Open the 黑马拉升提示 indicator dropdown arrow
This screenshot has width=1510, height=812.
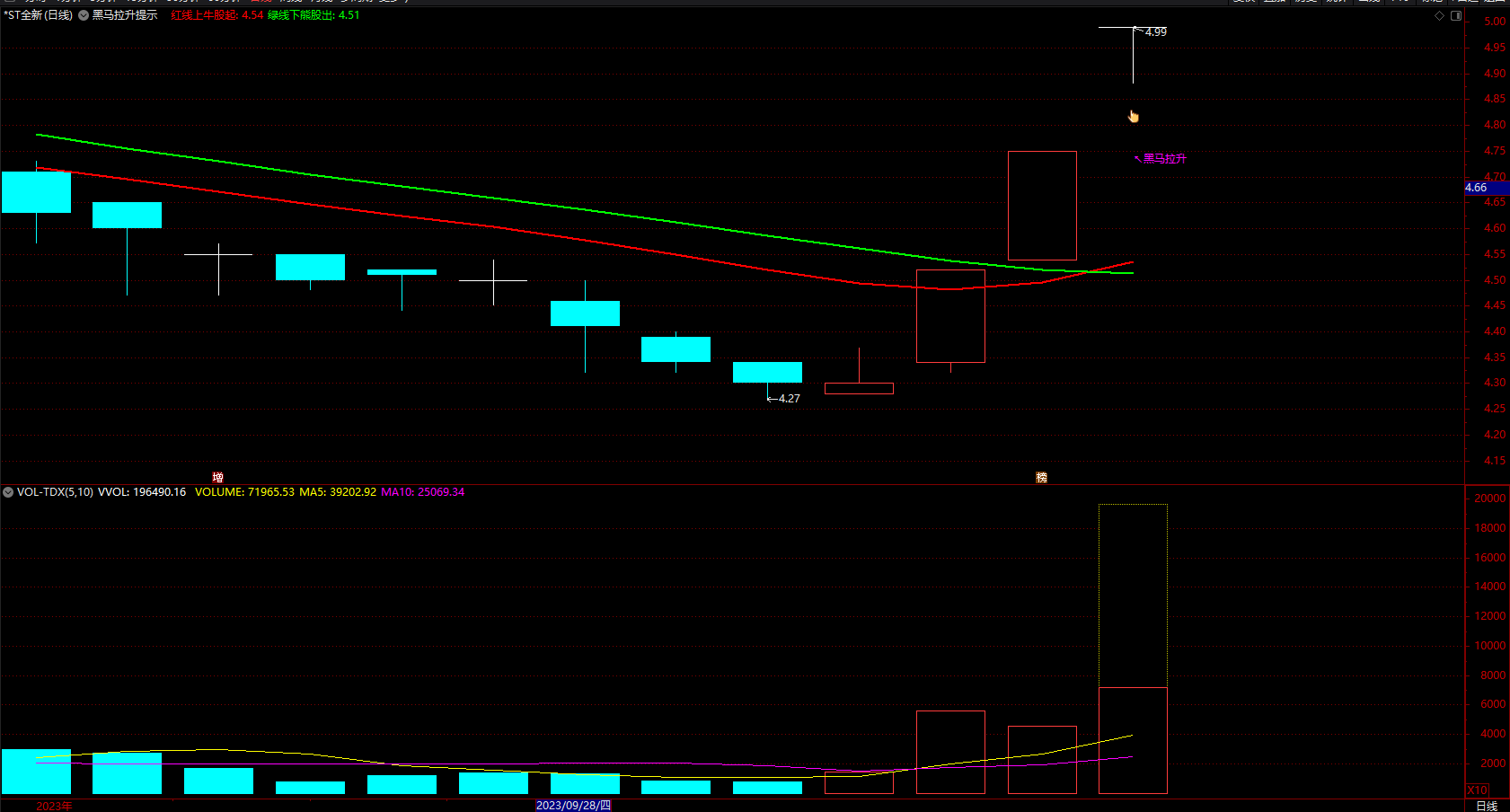[x=84, y=15]
